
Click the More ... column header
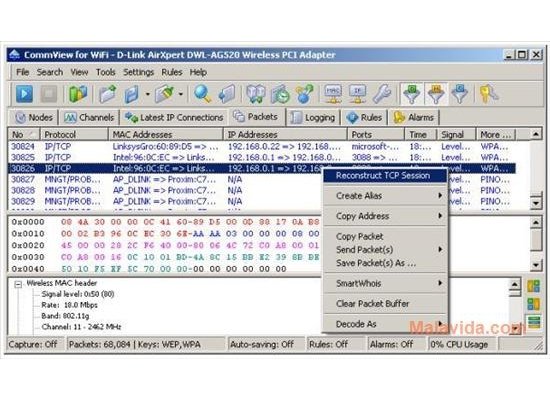tap(496, 134)
